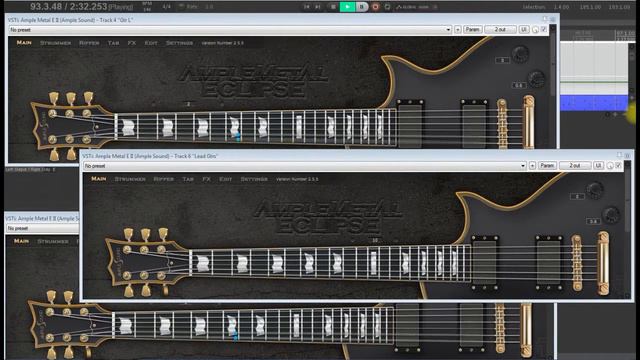Arm the red Record button
This screenshot has width=640, height=360.
pyautogui.click(x=375, y=7)
